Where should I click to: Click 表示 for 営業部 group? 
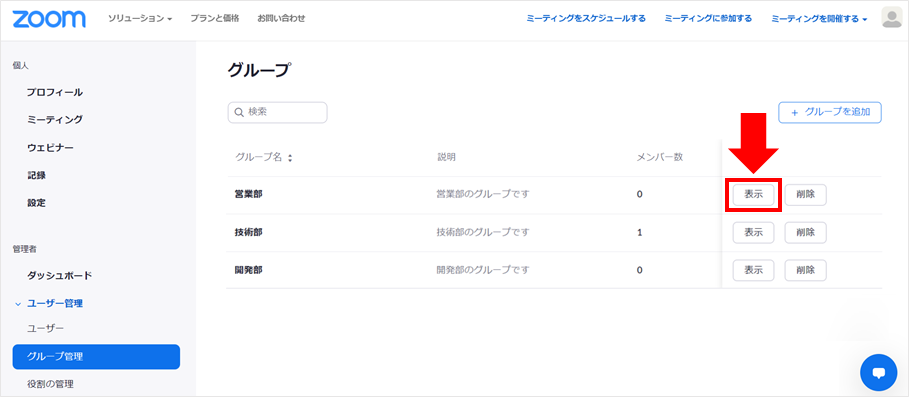[x=754, y=195]
